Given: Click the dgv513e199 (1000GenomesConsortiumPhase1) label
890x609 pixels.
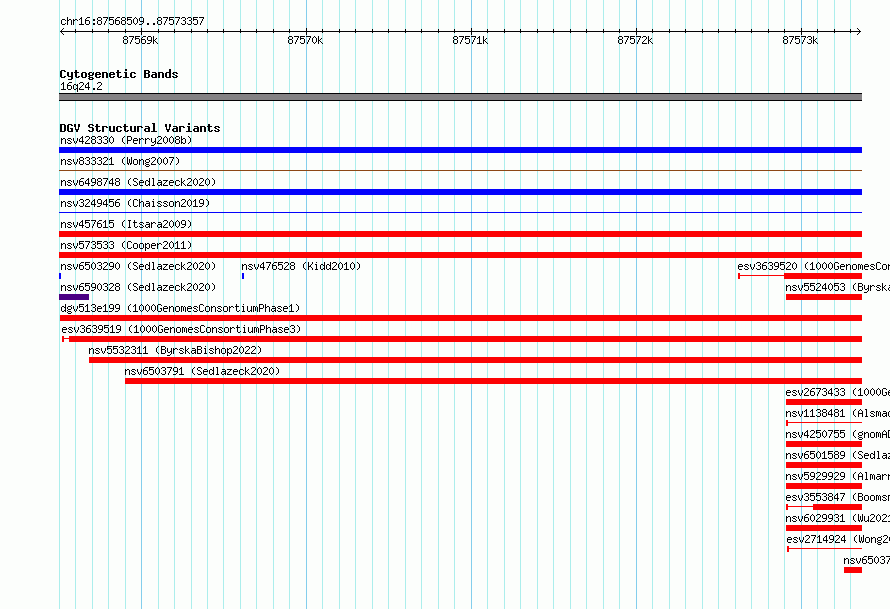Looking at the screenshot, I should (180, 308).
